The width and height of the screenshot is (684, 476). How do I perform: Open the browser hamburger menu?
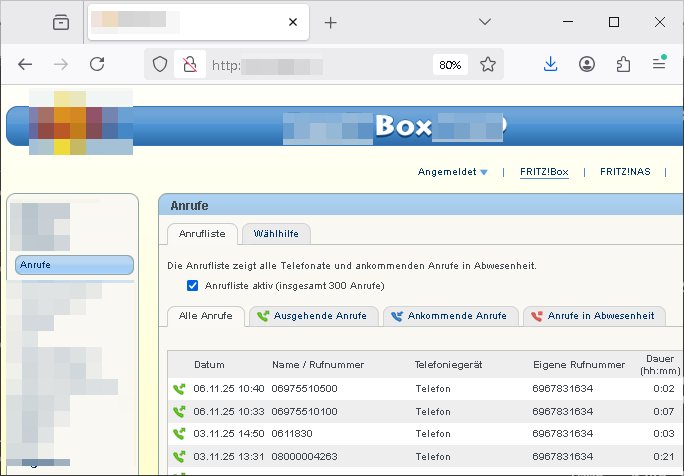[x=659, y=64]
